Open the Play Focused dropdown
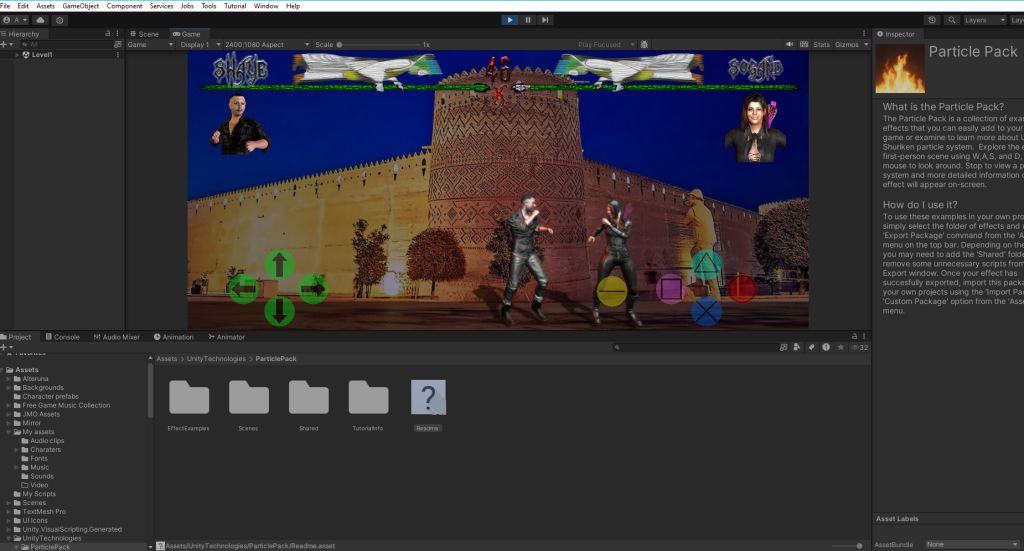 [605, 44]
